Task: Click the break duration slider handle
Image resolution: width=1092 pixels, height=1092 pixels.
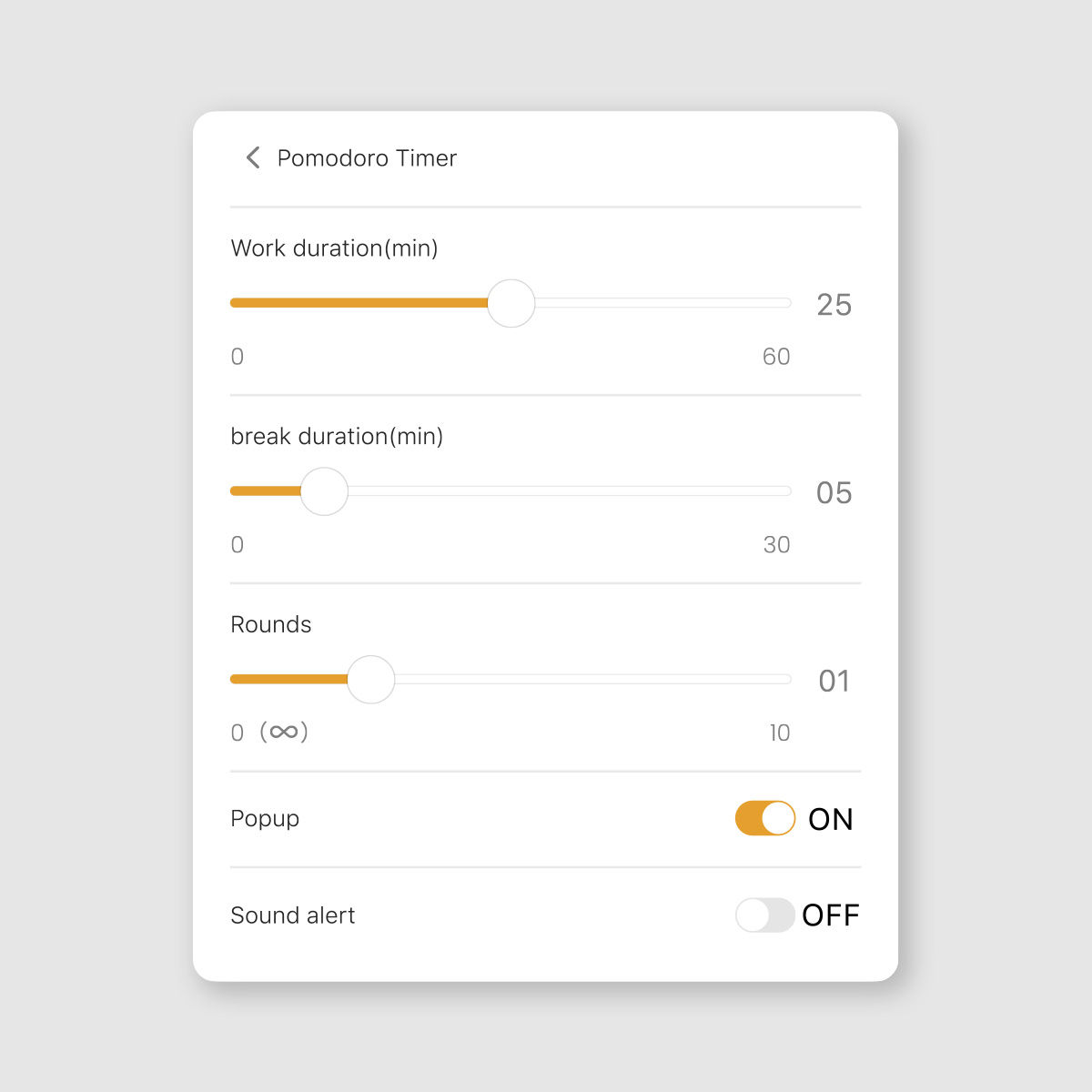Action: (324, 490)
